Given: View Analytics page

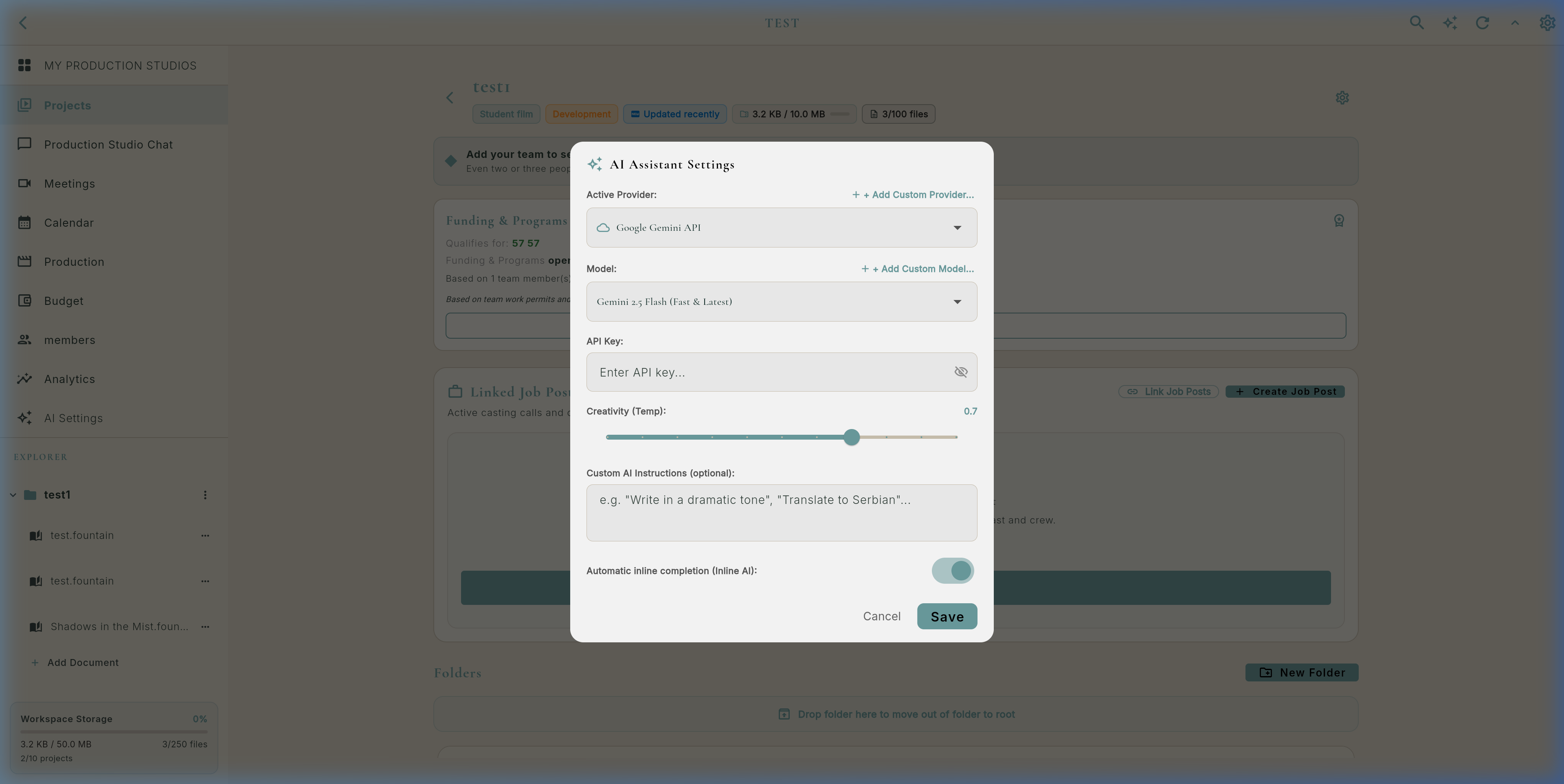Looking at the screenshot, I should click(x=114, y=379).
